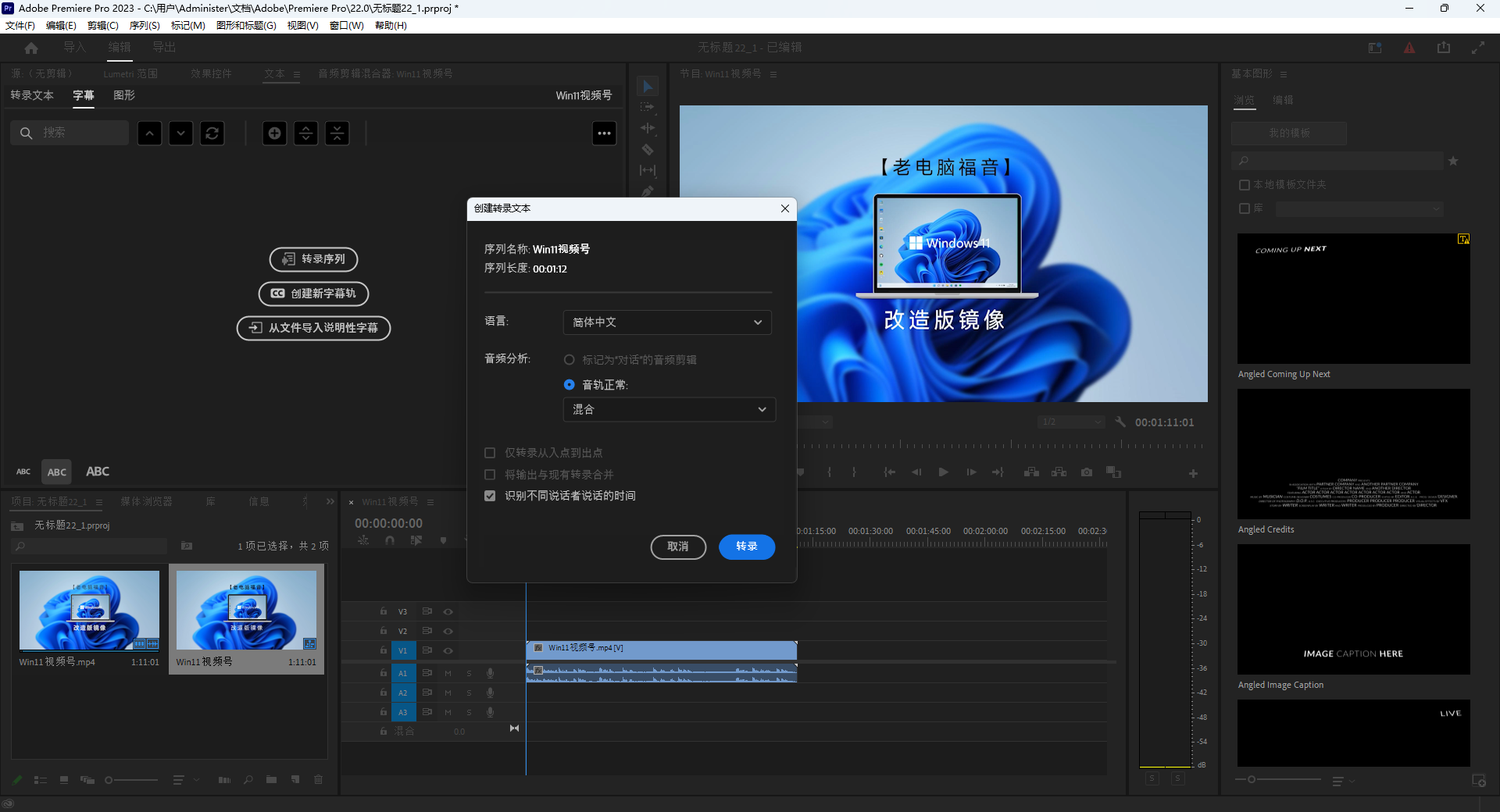1500x812 pixels.
Task: Click 从文件导入说明性字幕 button
Action: pos(313,328)
